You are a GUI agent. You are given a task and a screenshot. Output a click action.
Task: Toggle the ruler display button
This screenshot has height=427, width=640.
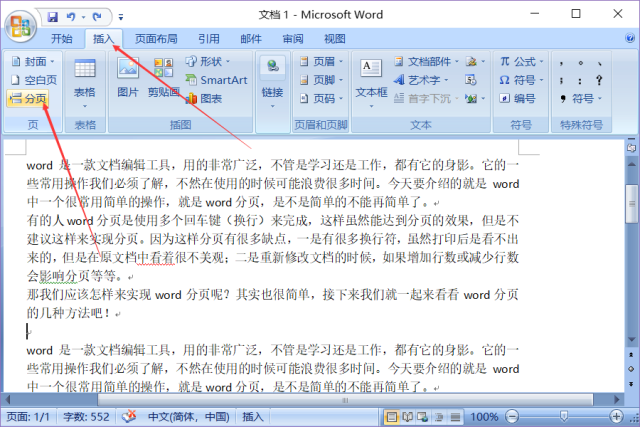[x=631, y=147]
